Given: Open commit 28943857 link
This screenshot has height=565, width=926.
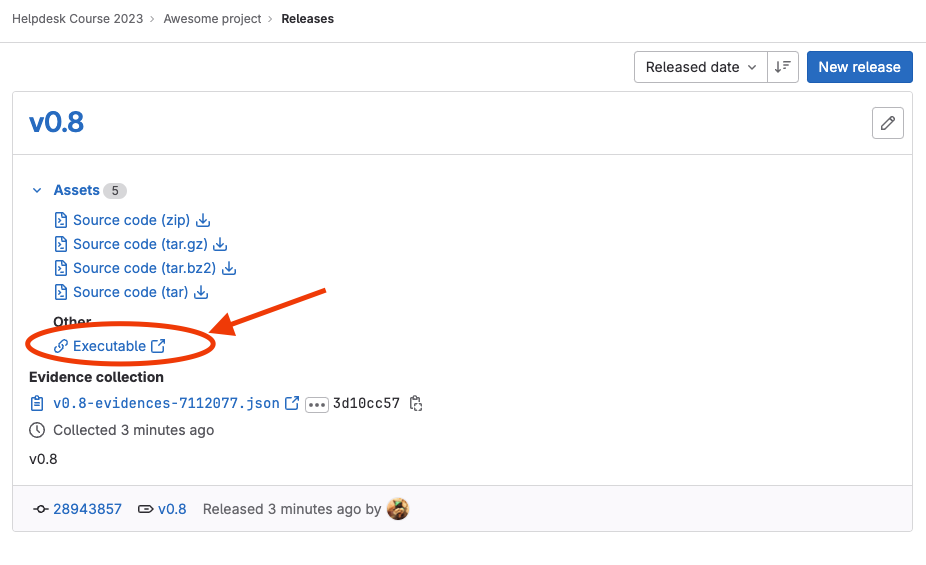Looking at the screenshot, I should (87, 509).
